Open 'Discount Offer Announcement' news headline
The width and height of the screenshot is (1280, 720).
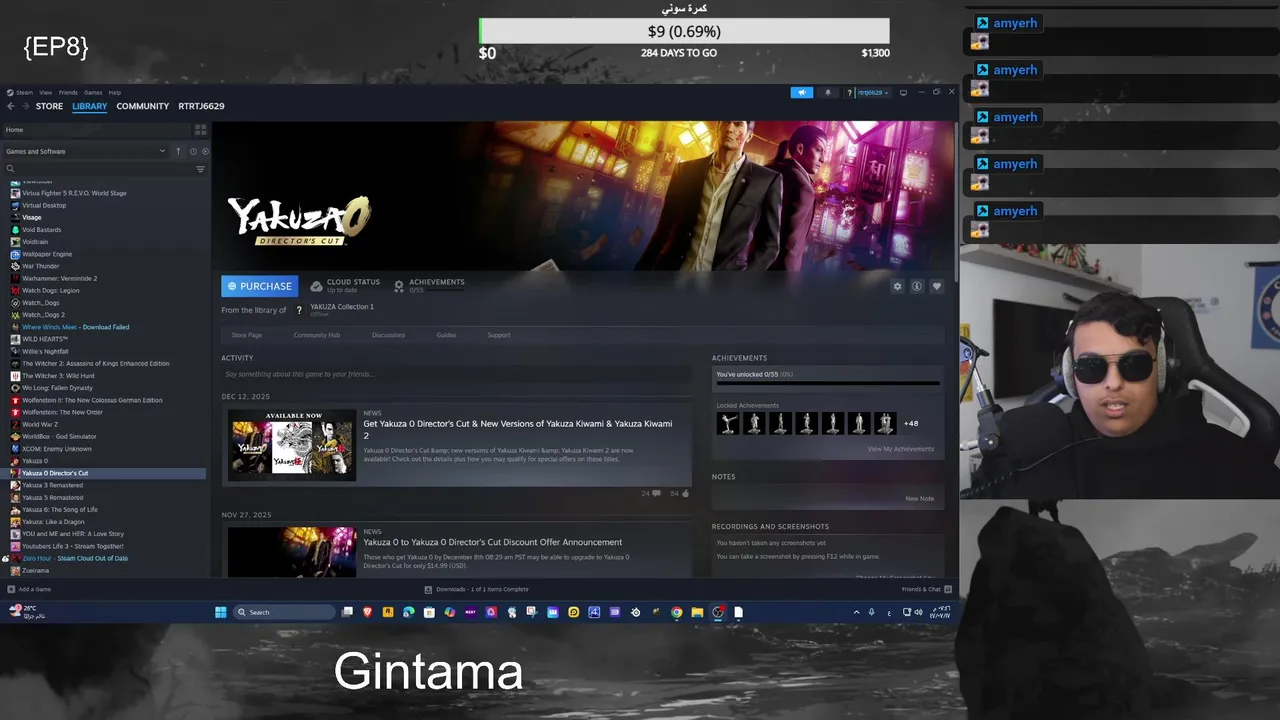[x=492, y=542]
